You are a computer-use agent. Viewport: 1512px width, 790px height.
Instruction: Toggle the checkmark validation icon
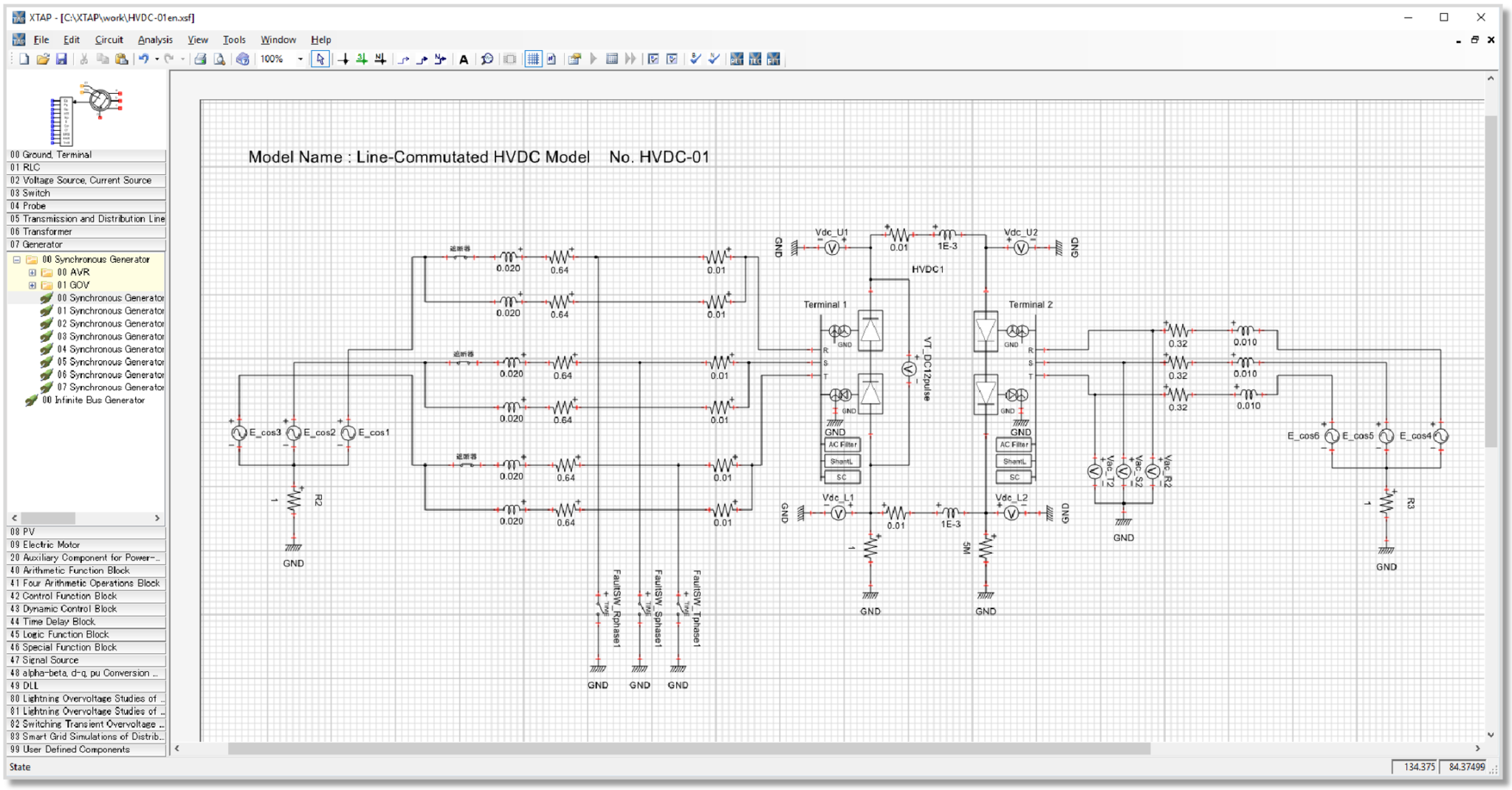point(694,60)
